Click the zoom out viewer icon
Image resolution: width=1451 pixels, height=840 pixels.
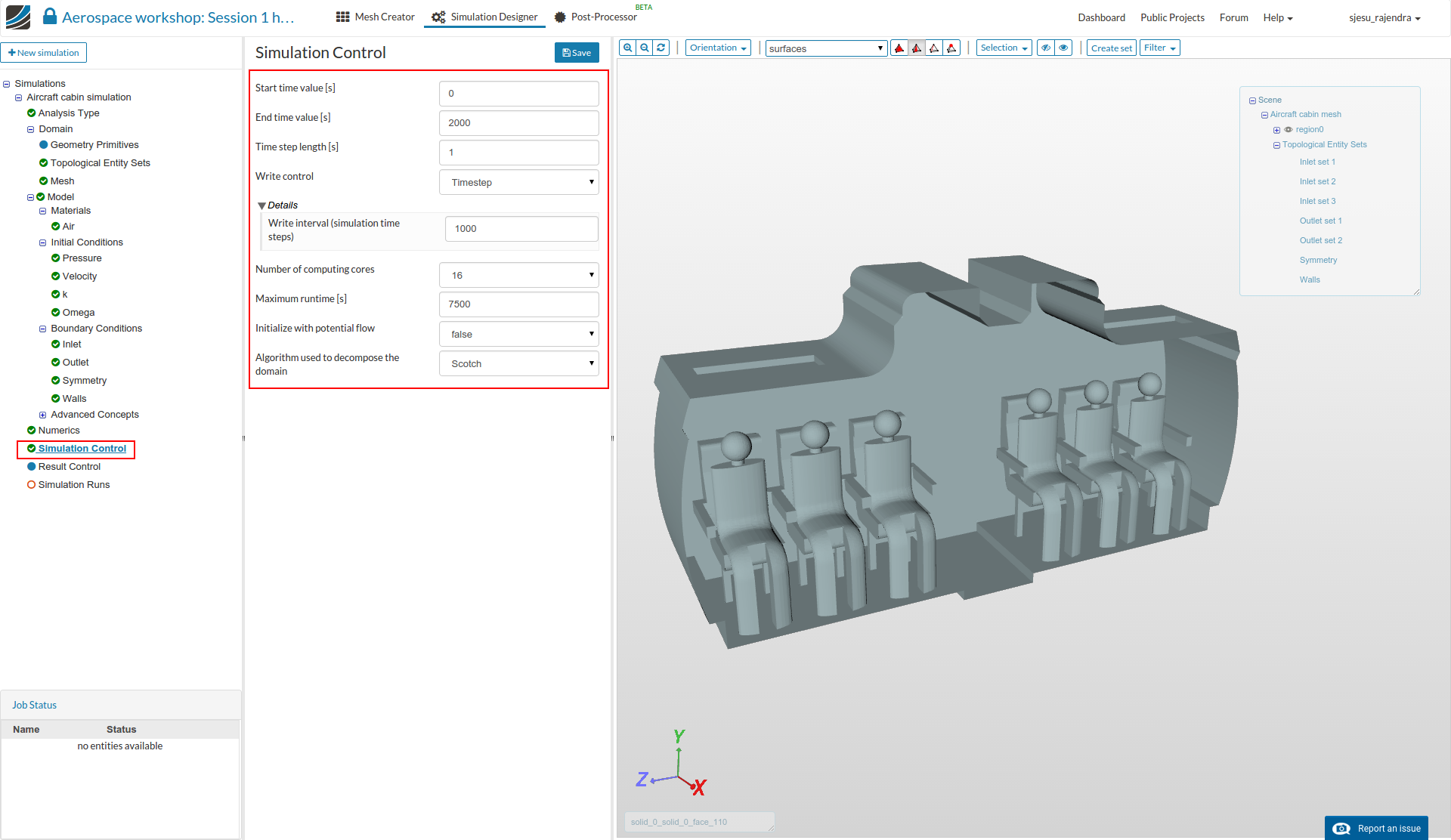[644, 48]
